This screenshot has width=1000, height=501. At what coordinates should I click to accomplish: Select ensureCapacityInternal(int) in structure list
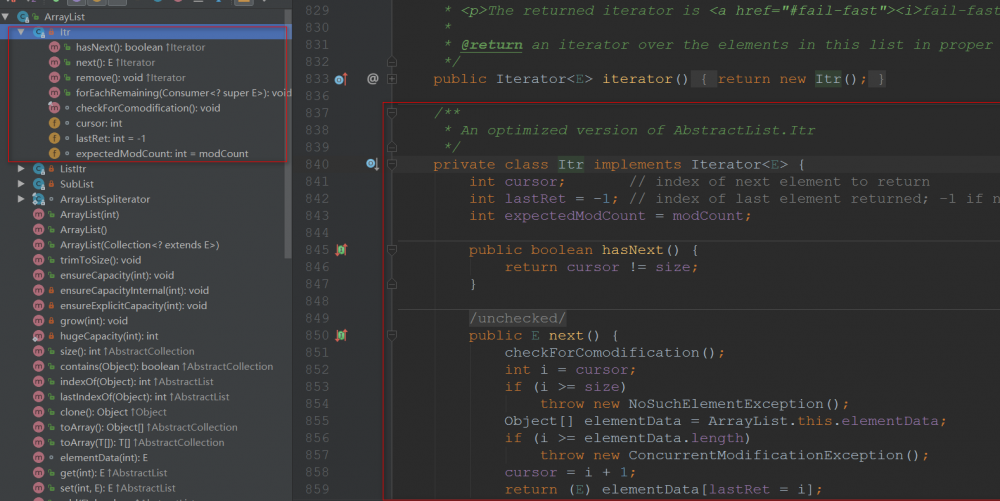[133, 290]
